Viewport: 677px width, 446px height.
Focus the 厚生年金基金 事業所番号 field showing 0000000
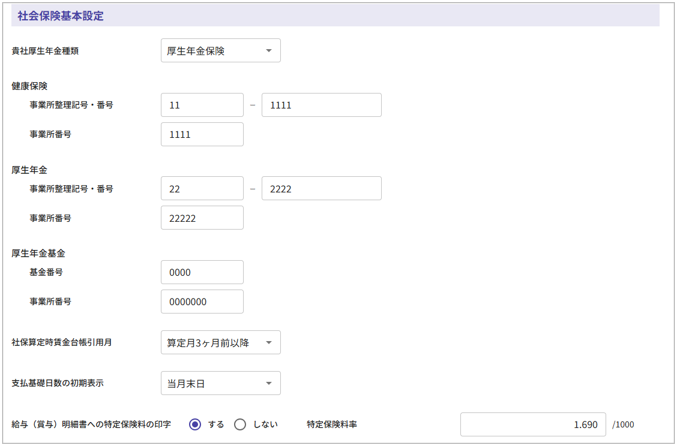(202, 301)
